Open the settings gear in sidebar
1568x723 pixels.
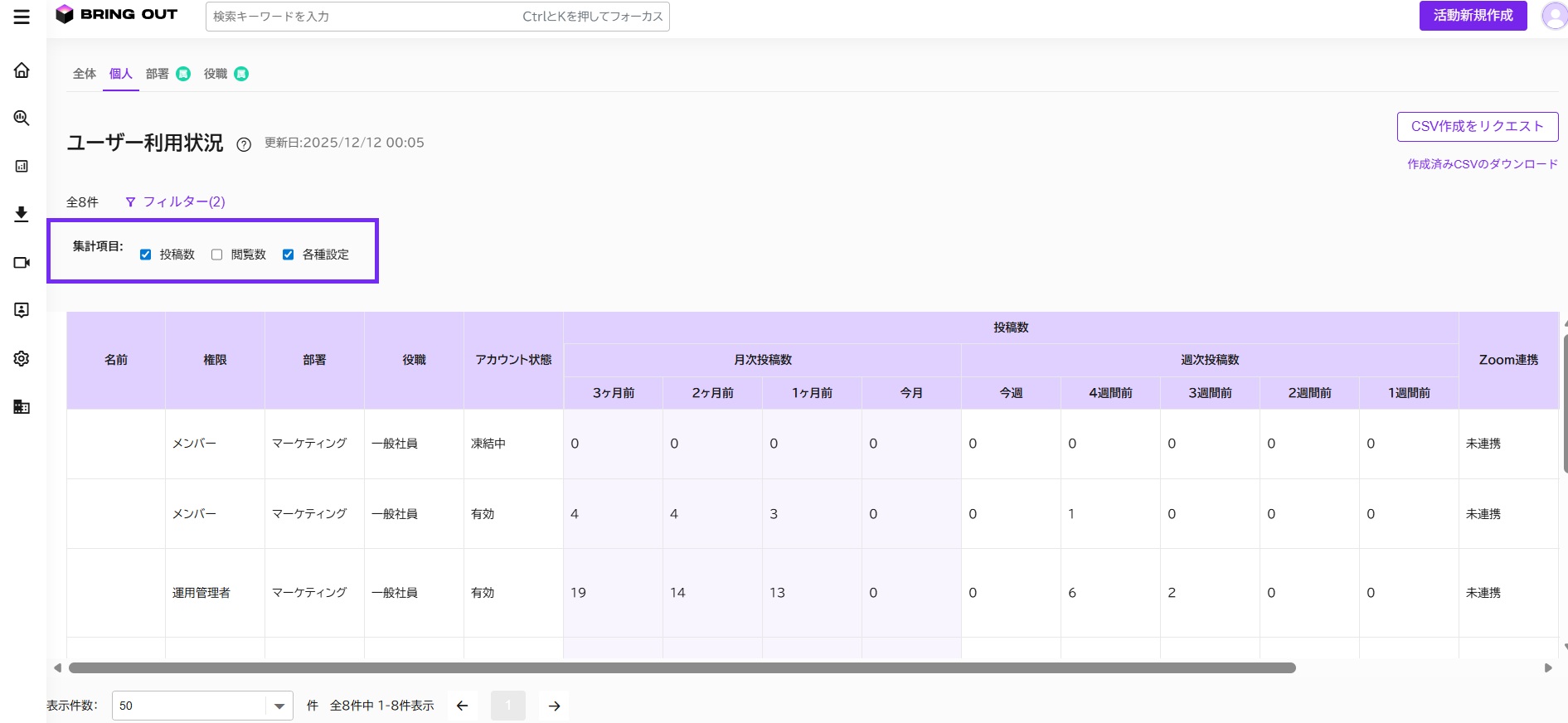22,358
